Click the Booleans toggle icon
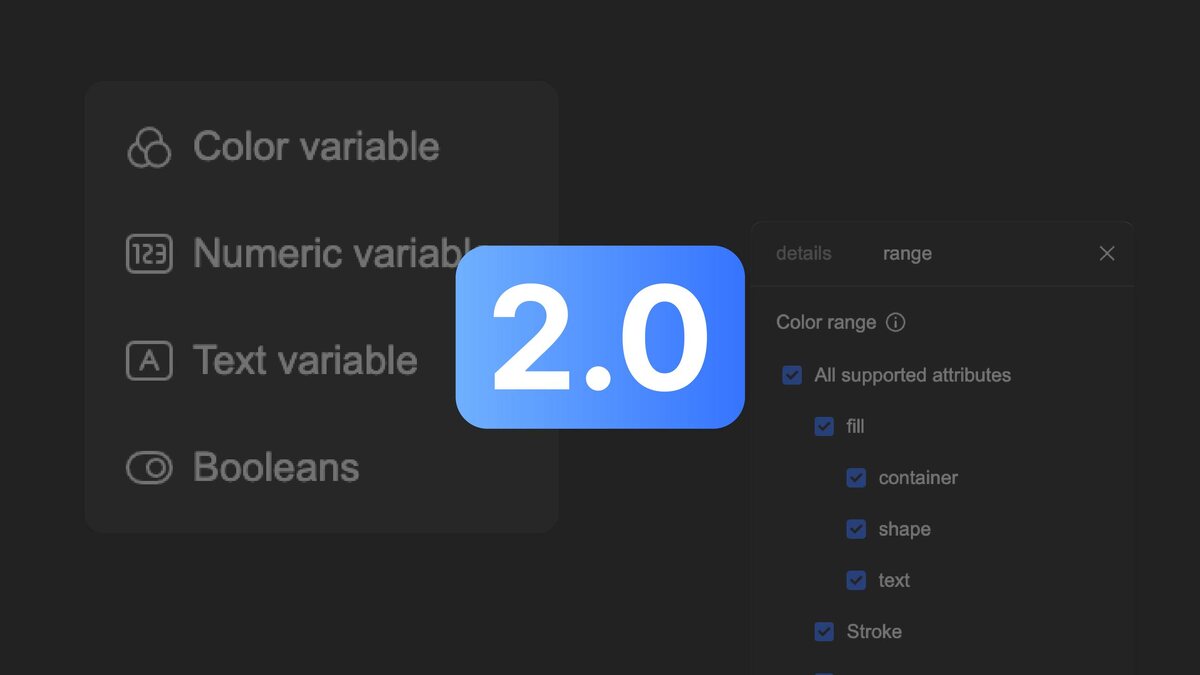This screenshot has width=1200, height=675. (150, 467)
